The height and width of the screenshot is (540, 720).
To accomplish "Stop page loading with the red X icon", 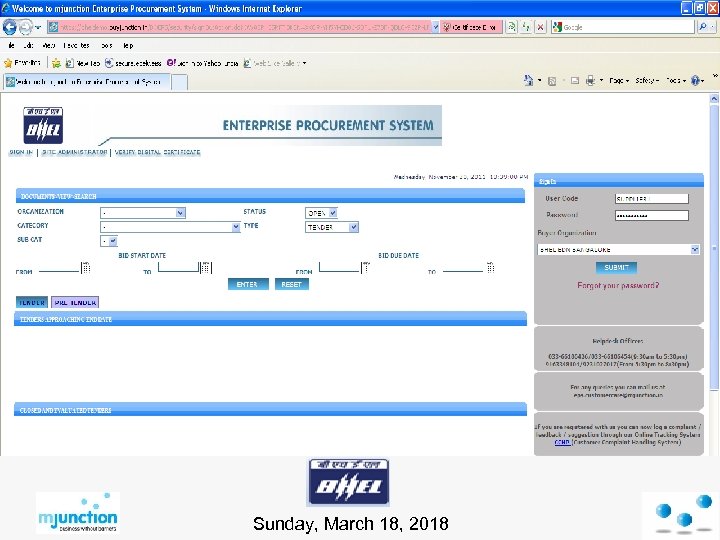I will tap(541, 27).
